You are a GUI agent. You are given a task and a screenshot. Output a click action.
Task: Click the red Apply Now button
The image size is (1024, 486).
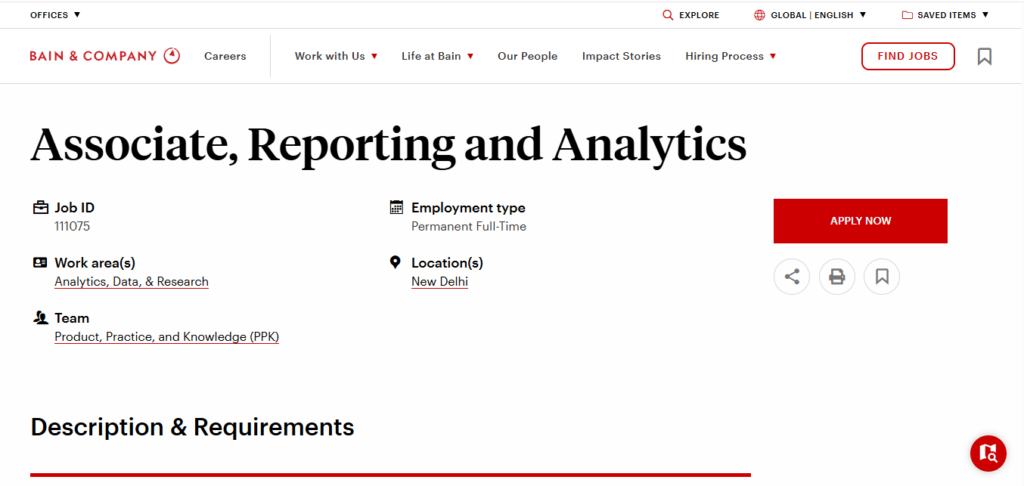(860, 221)
